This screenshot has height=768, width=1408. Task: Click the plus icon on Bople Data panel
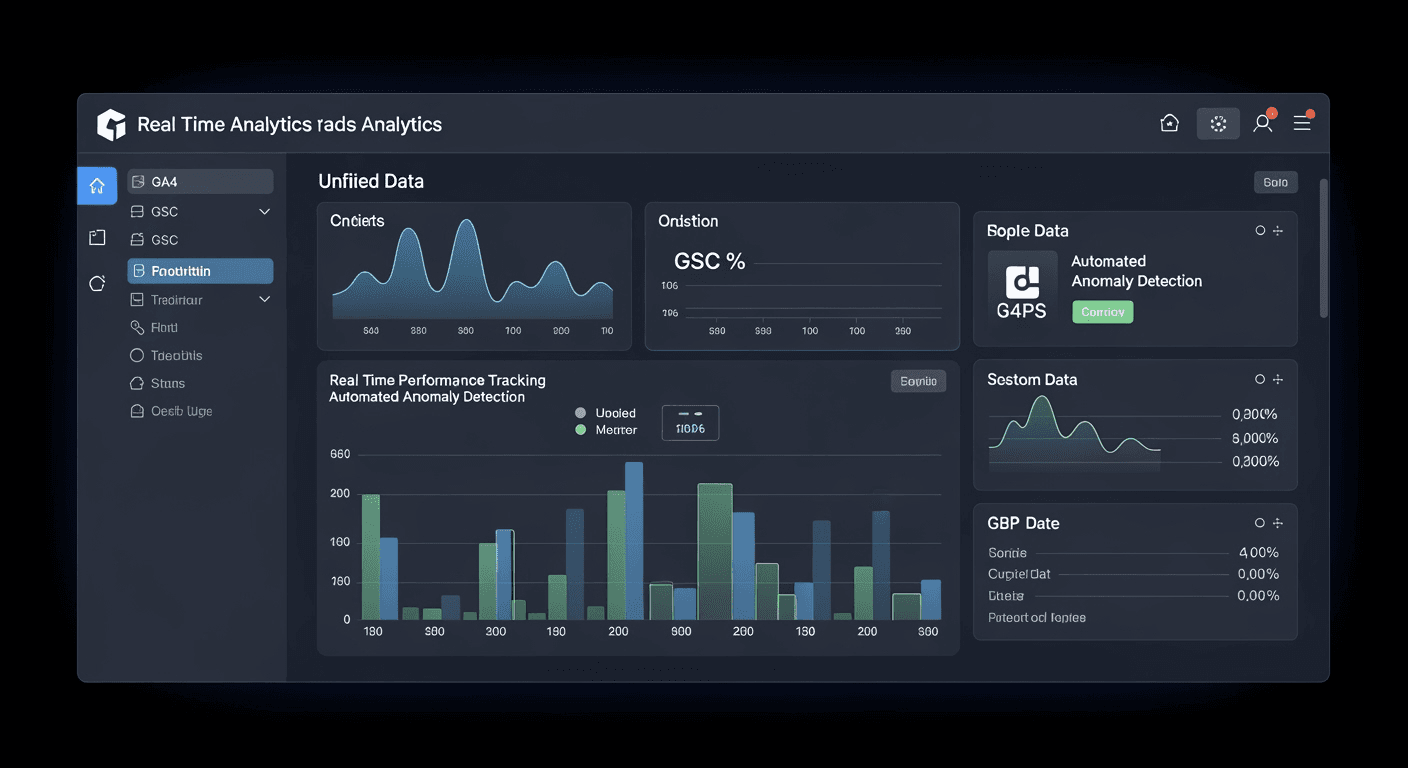(x=1277, y=231)
